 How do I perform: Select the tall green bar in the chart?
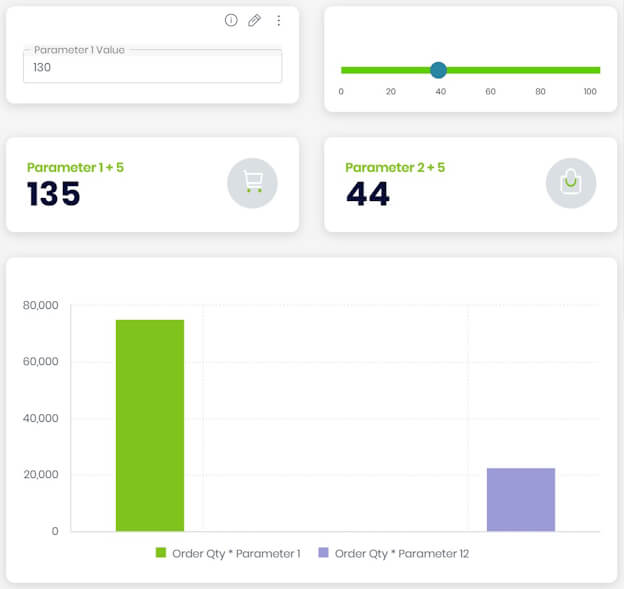150,425
